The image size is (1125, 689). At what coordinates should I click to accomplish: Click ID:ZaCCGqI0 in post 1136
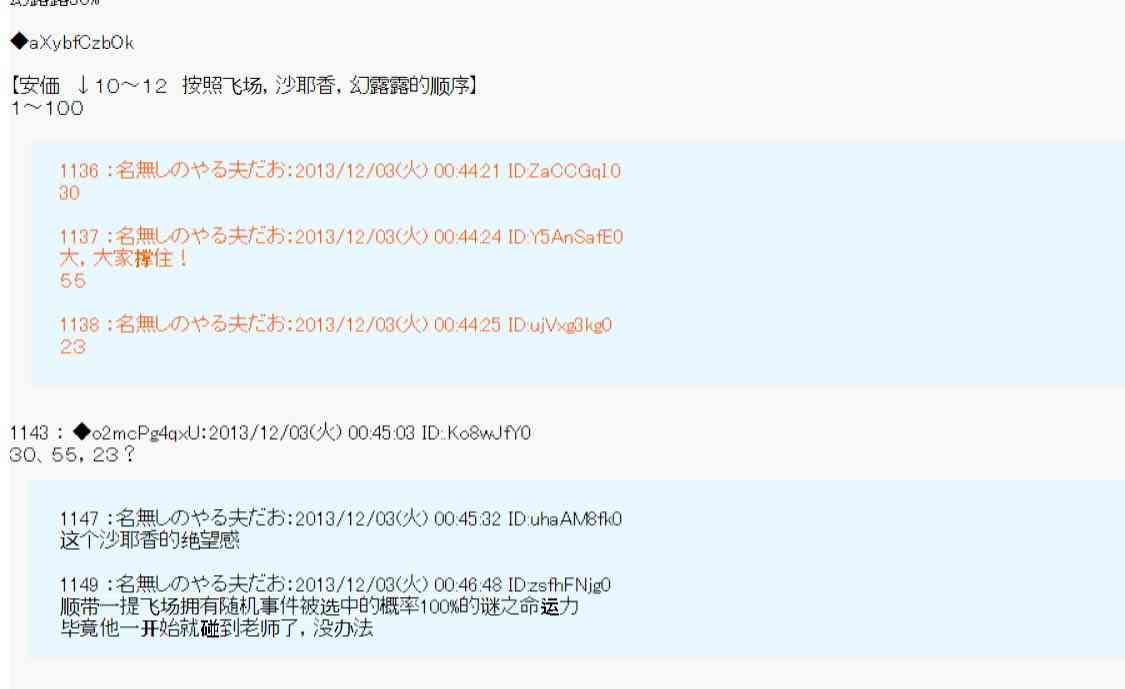point(564,171)
